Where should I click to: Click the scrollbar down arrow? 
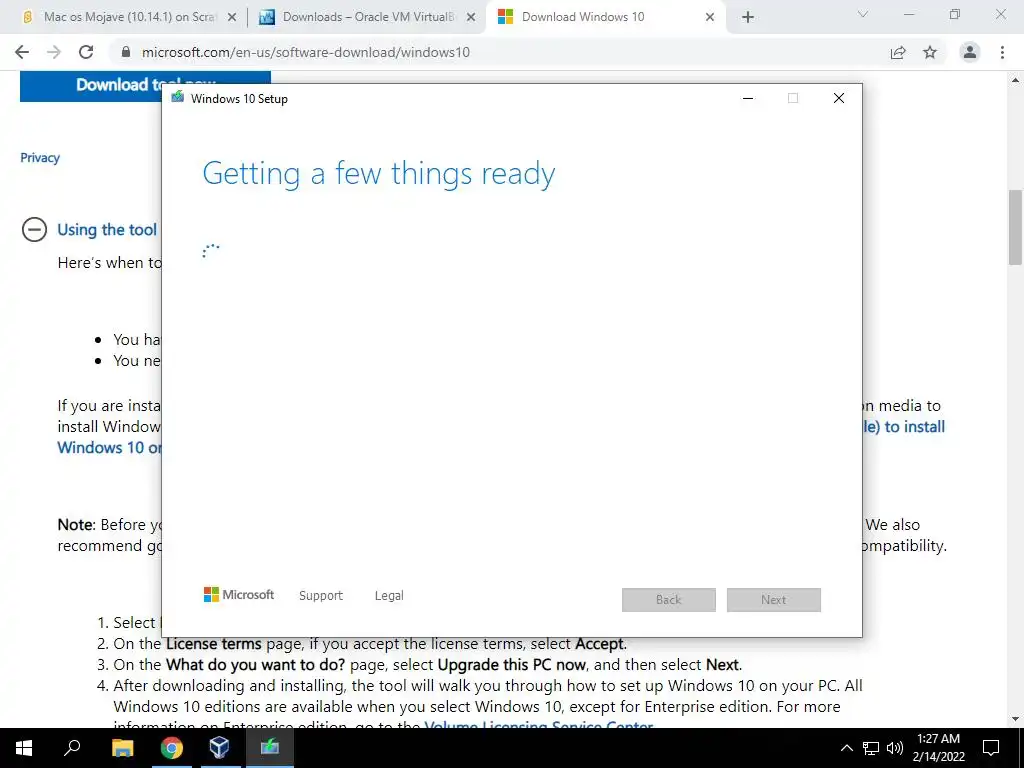click(x=1015, y=719)
